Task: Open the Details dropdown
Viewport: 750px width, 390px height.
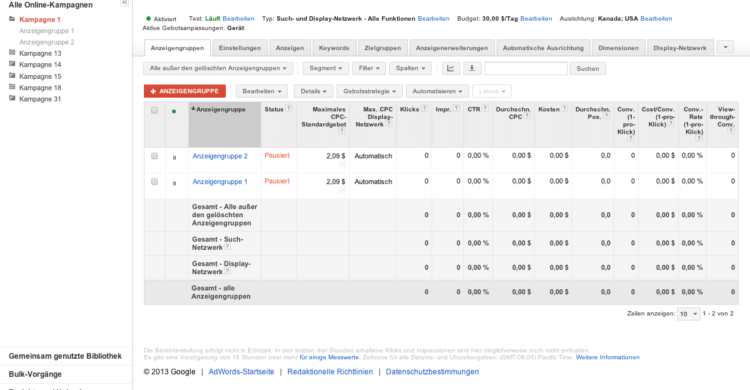Action: [313, 91]
